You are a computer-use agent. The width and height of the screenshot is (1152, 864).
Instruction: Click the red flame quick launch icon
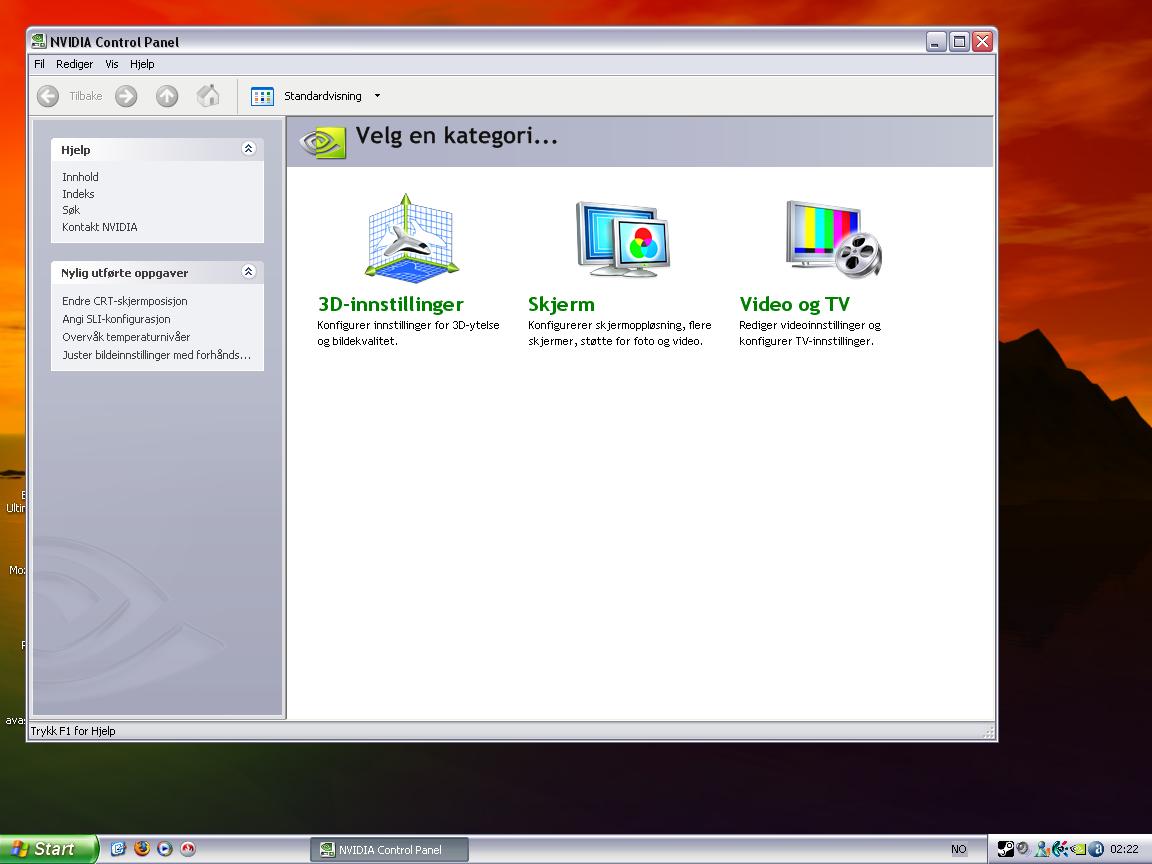(188, 849)
